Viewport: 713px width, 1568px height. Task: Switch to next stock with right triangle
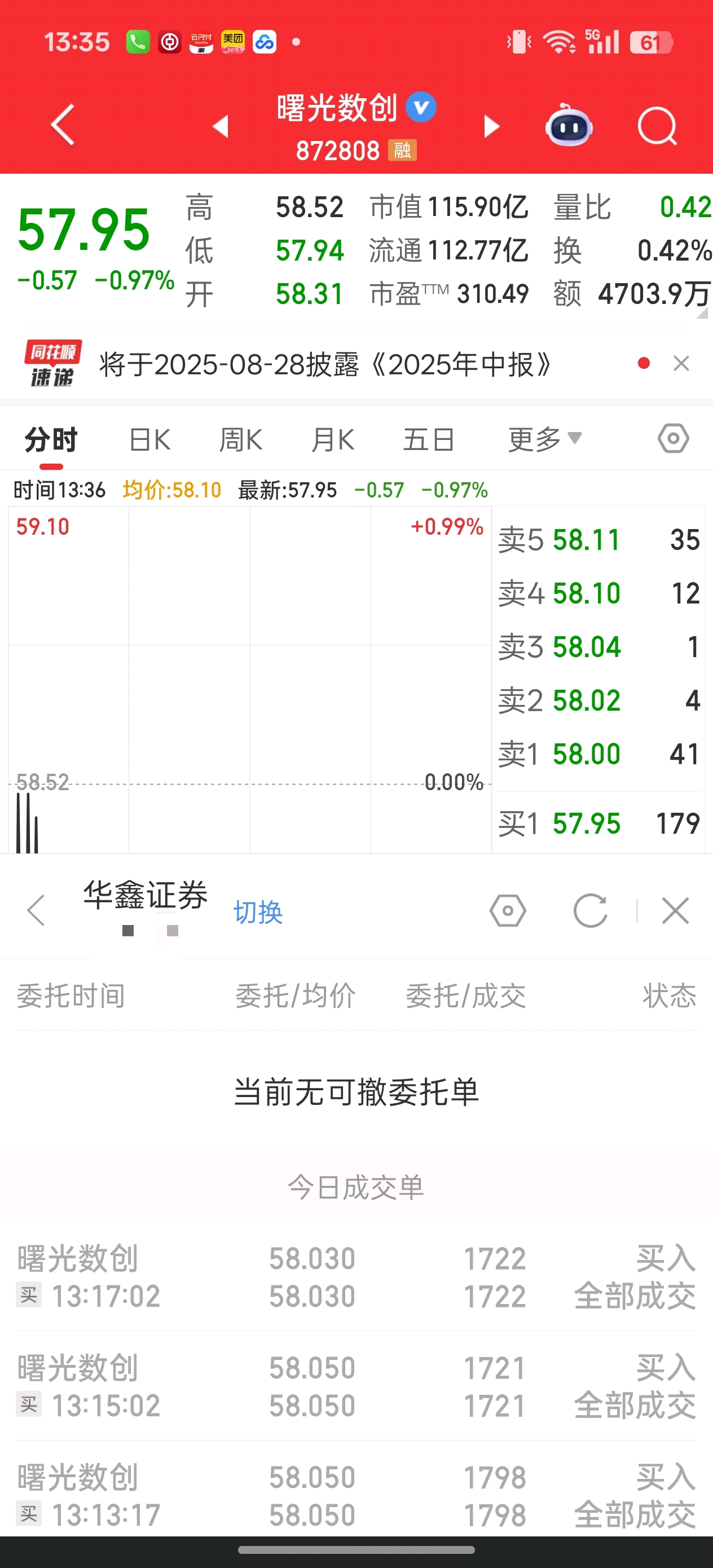pyautogui.click(x=491, y=126)
